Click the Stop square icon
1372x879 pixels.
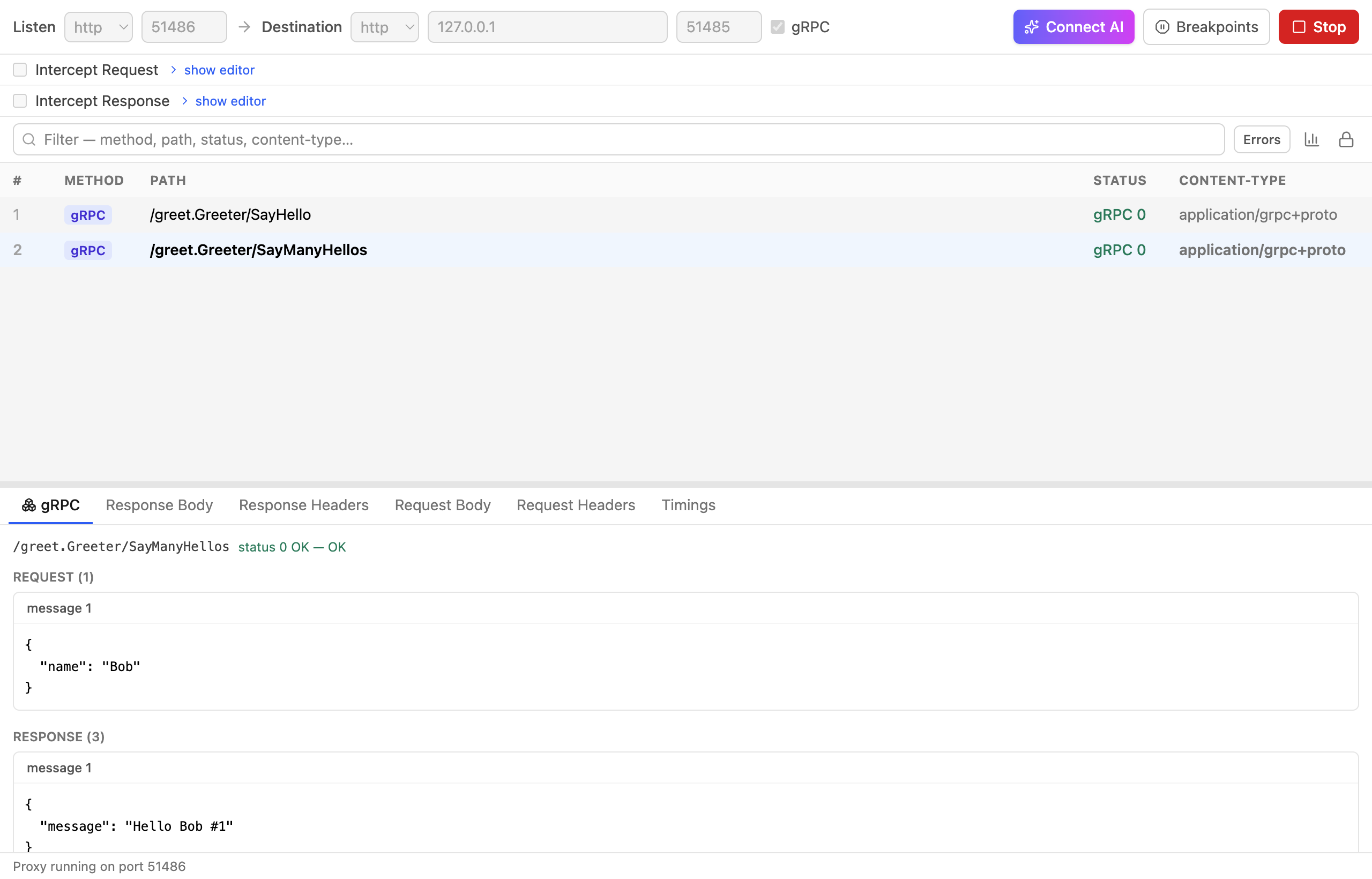pos(1299,27)
